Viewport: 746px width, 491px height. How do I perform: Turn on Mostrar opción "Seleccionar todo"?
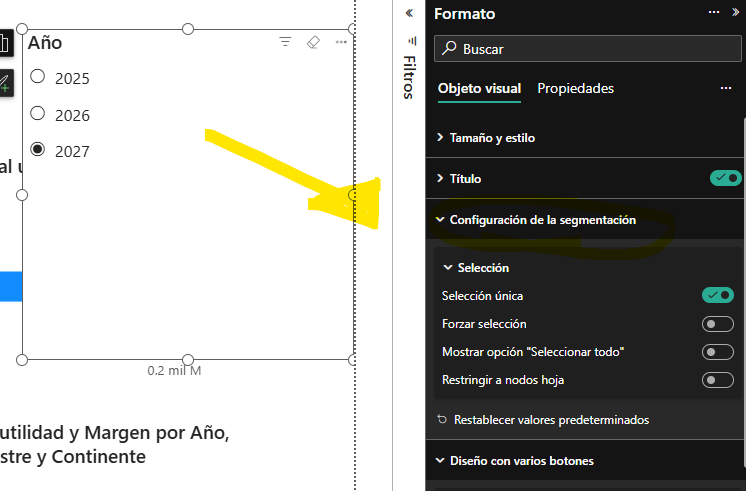(x=719, y=352)
